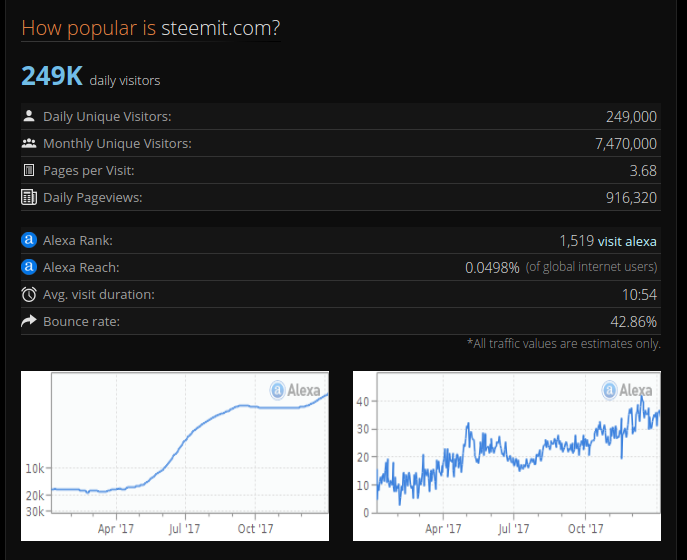Click the Daily Unique Visitors label
Image resolution: width=687 pixels, height=560 pixels.
coord(107,117)
